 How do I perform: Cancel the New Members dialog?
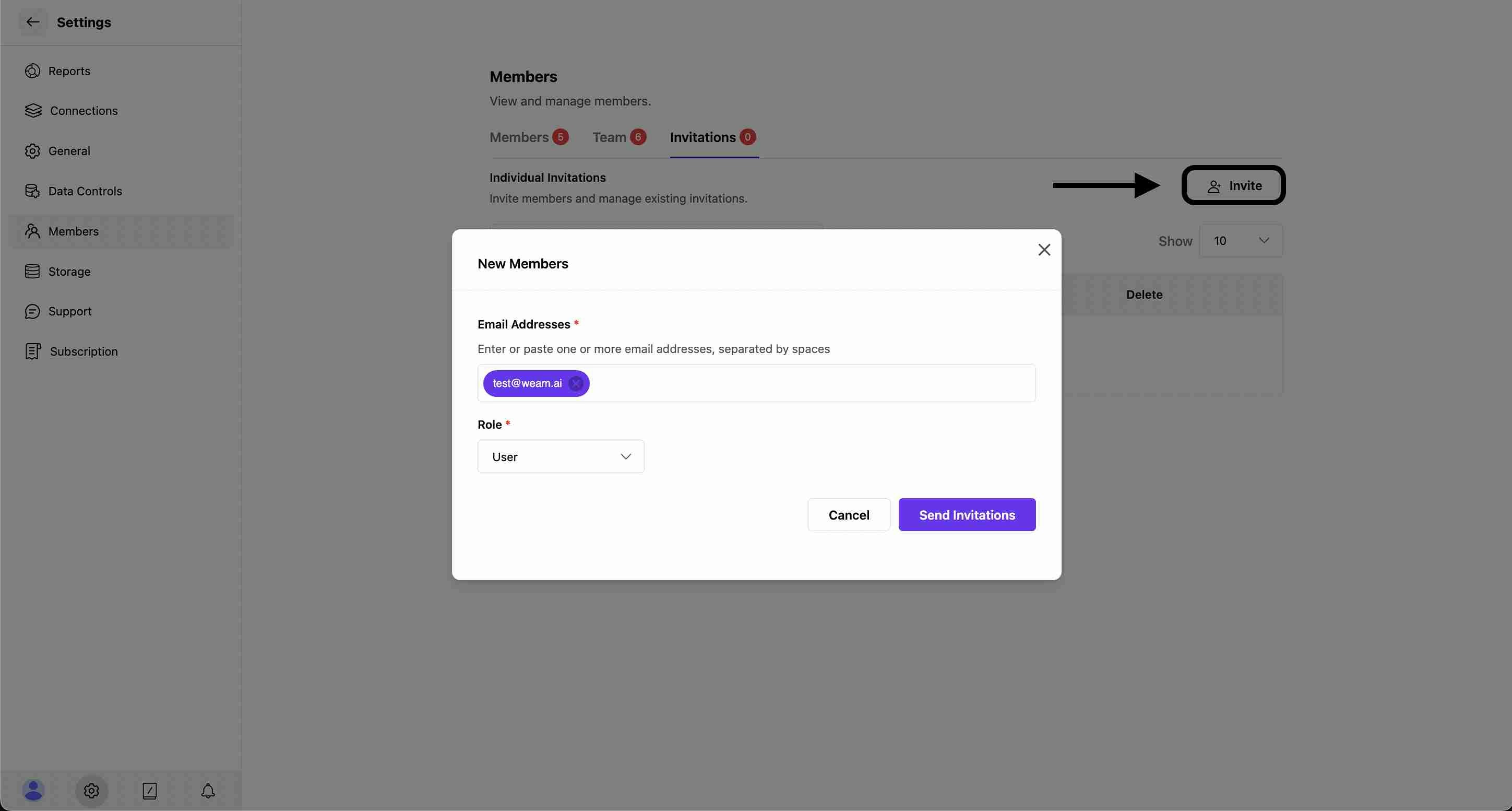848,515
